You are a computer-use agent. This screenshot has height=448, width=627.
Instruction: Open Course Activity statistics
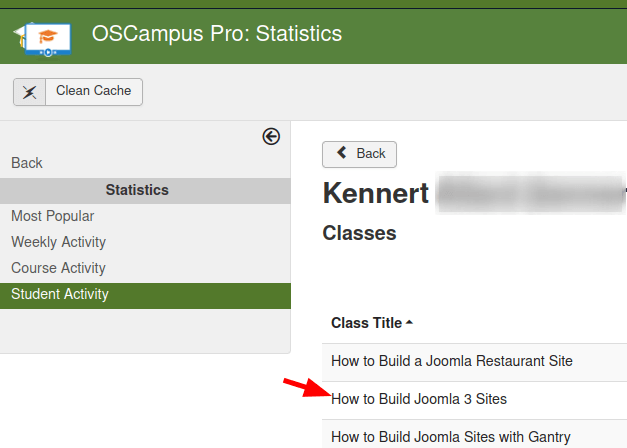point(58,268)
